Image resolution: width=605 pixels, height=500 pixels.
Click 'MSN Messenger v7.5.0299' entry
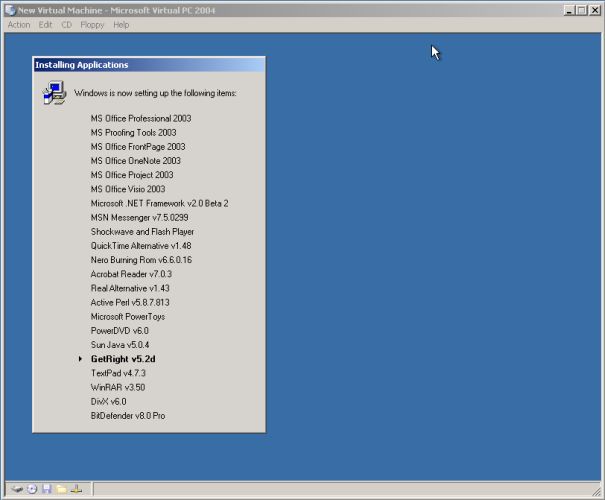(140, 218)
